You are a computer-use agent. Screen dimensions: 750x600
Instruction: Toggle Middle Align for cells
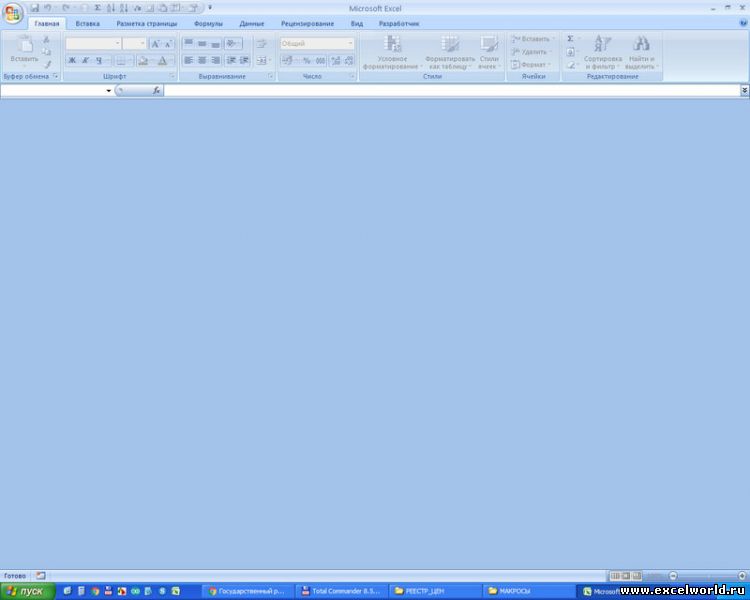tap(202, 44)
